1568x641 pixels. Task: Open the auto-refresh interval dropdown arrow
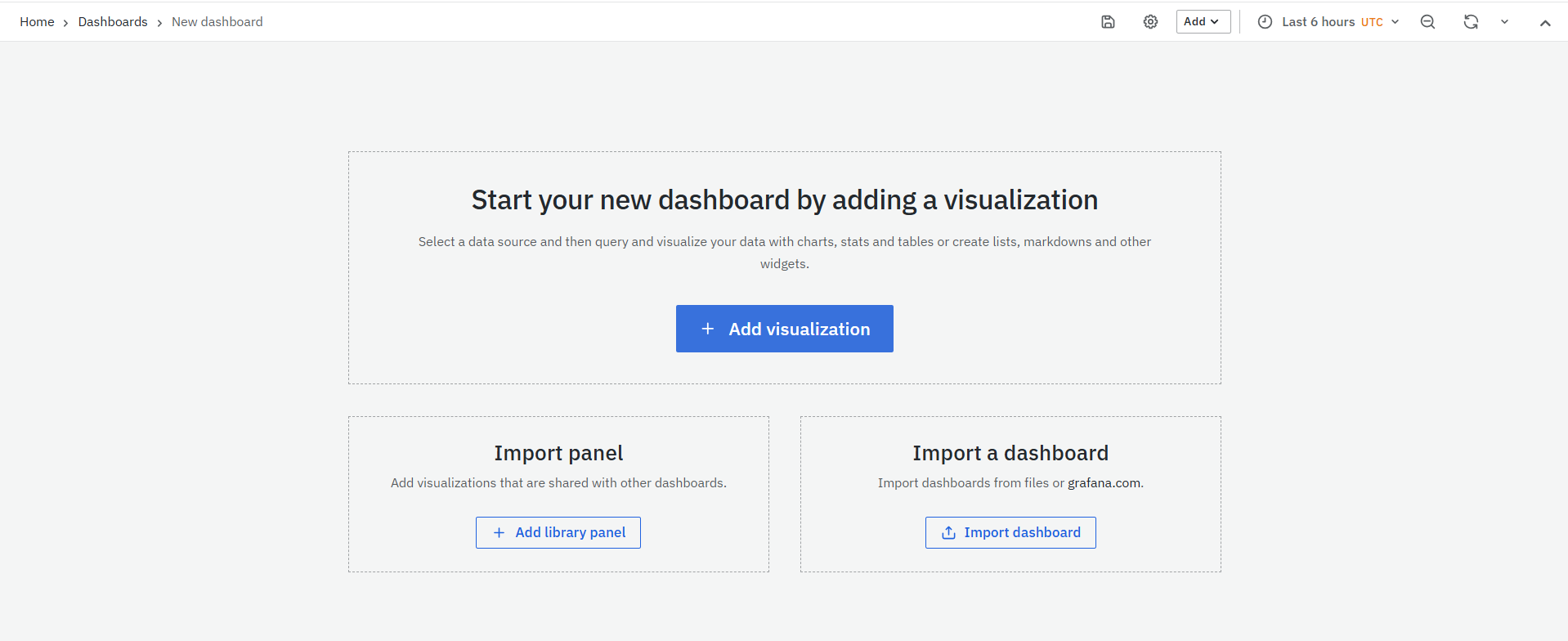1504,22
